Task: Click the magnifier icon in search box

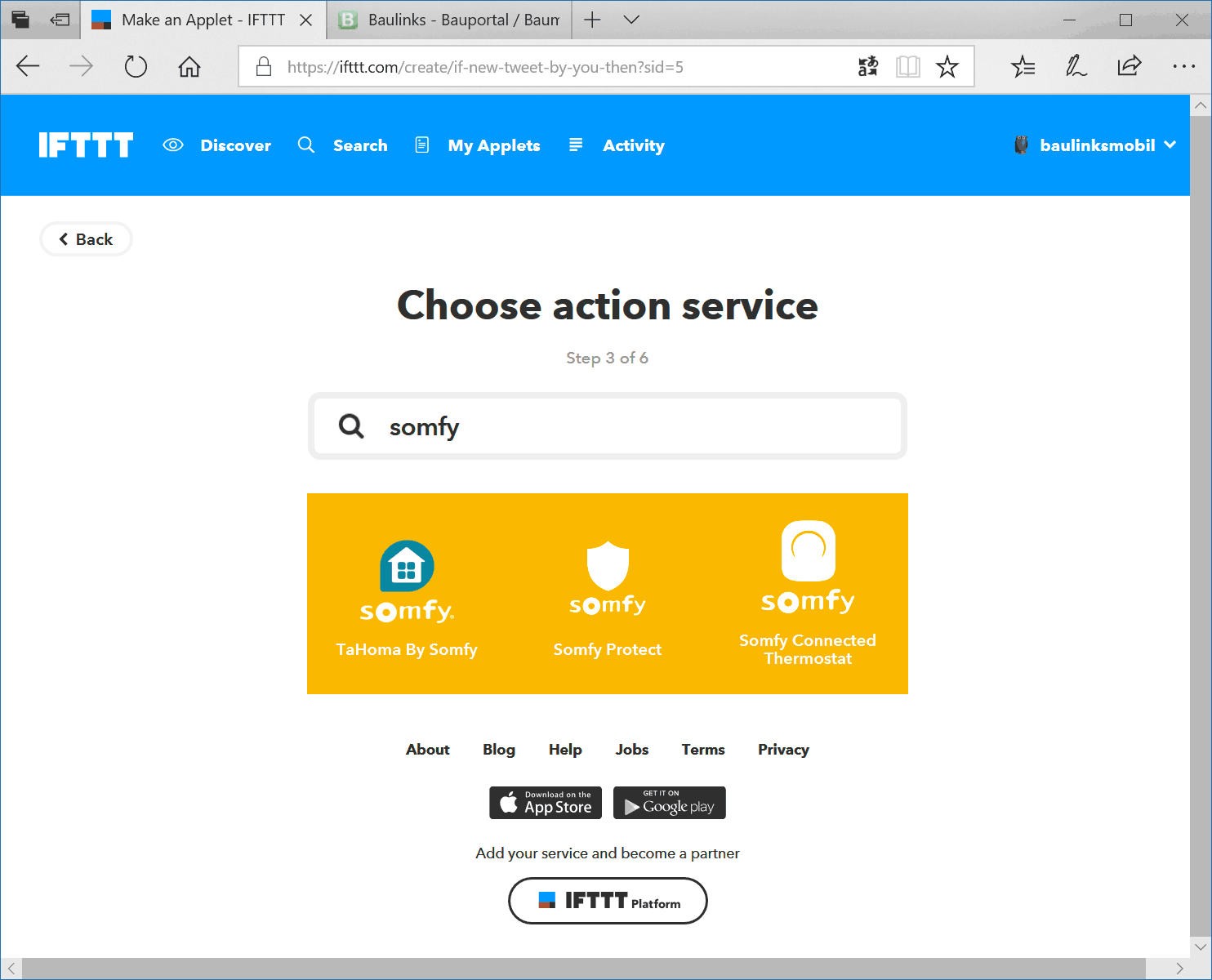Action: point(351,426)
